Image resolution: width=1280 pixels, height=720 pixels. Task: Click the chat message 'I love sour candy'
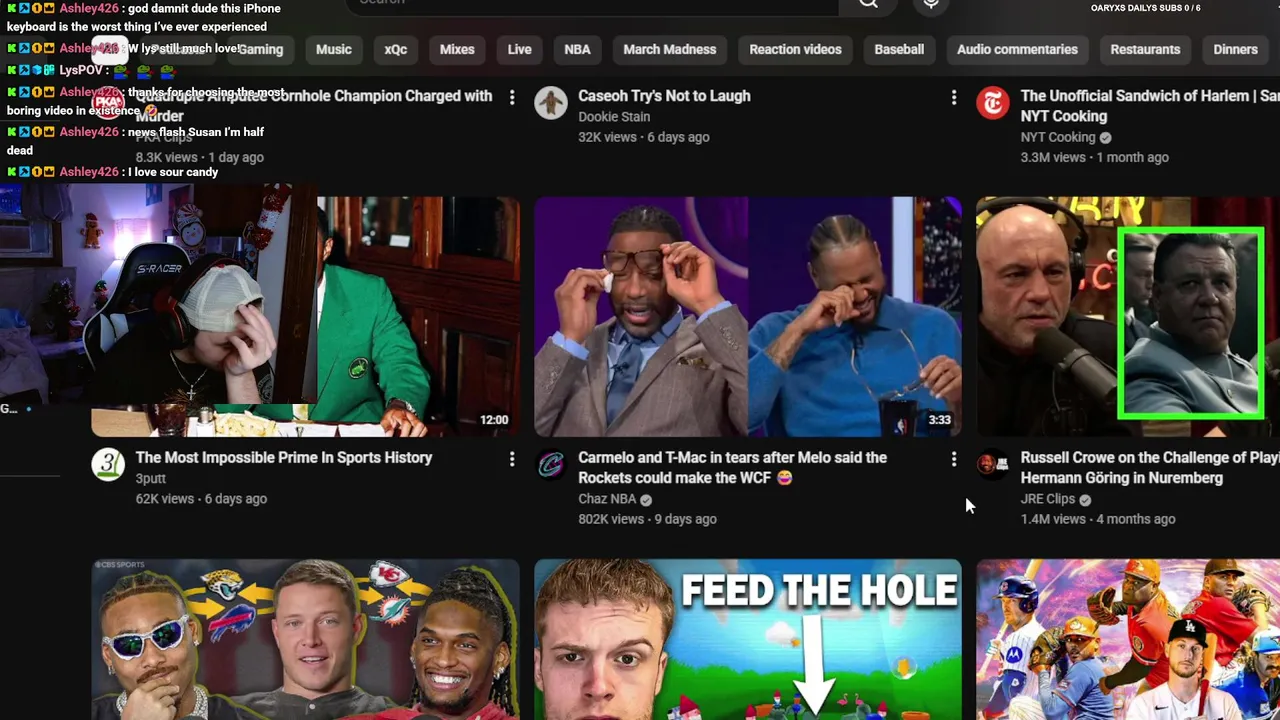click(x=173, y=172)
